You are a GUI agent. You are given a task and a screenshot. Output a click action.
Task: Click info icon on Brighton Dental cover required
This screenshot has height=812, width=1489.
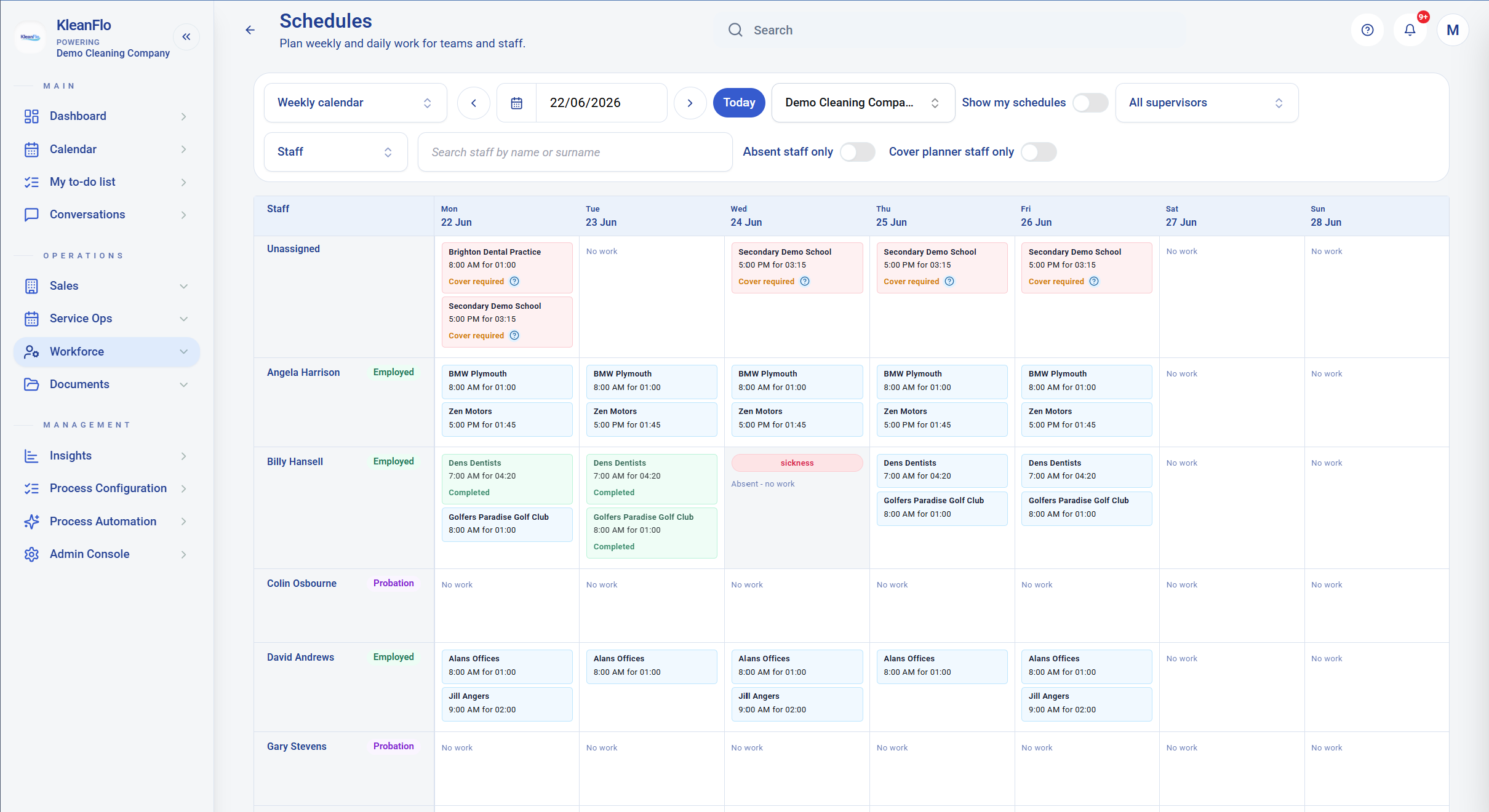click(514, 281)
